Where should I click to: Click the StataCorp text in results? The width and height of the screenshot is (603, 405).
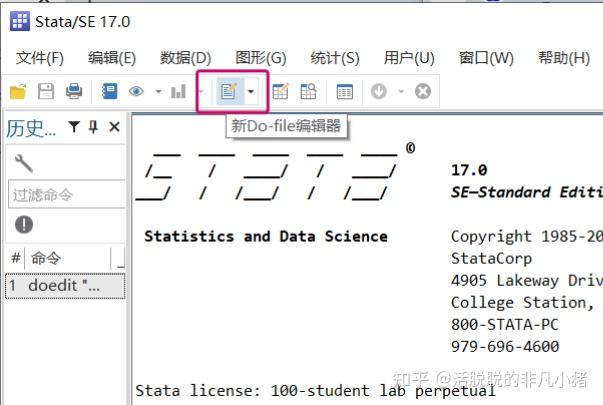pyautogui.click(x=491, y=258)
